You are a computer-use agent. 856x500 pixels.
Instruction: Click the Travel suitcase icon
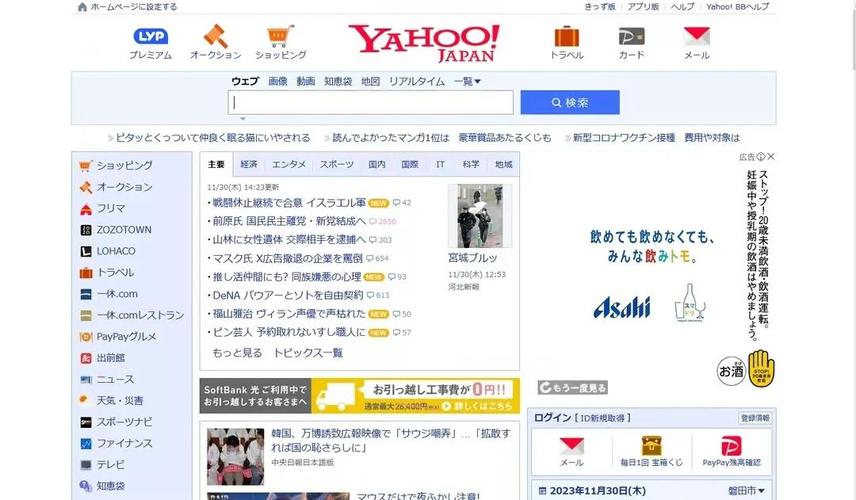(x=566, y=37)
